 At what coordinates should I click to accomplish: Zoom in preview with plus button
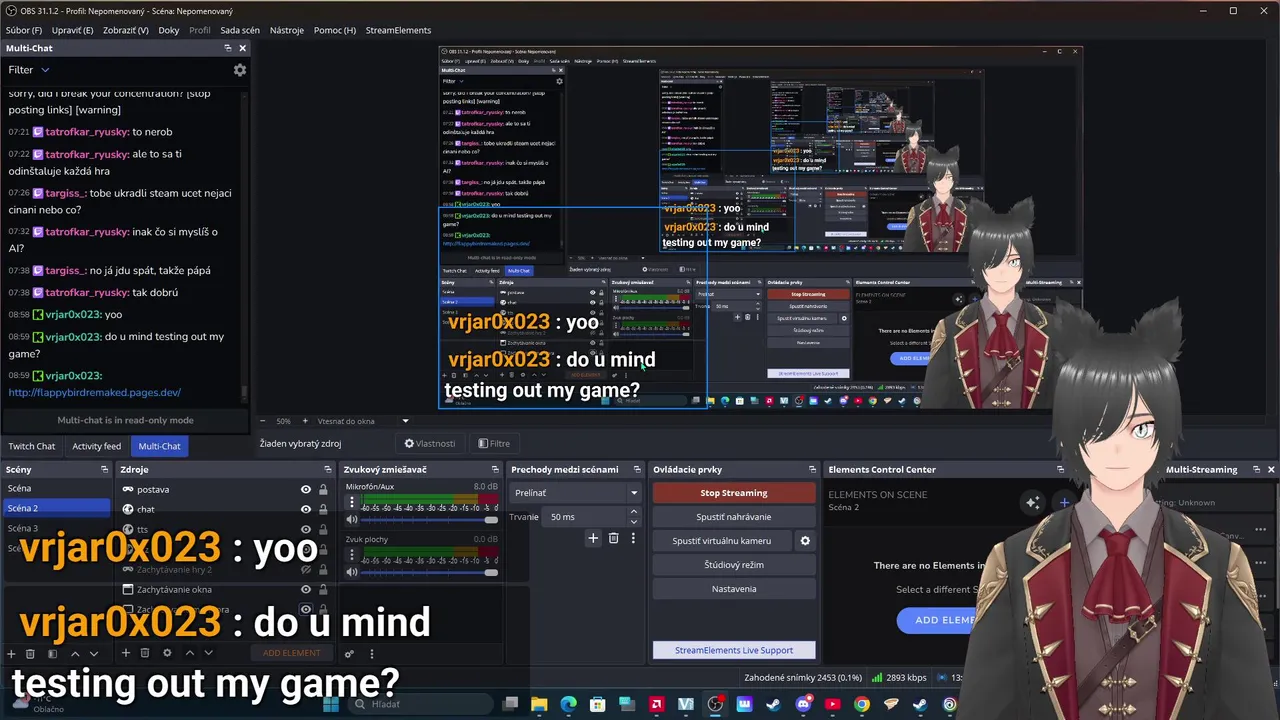click(x=304, y=421)
